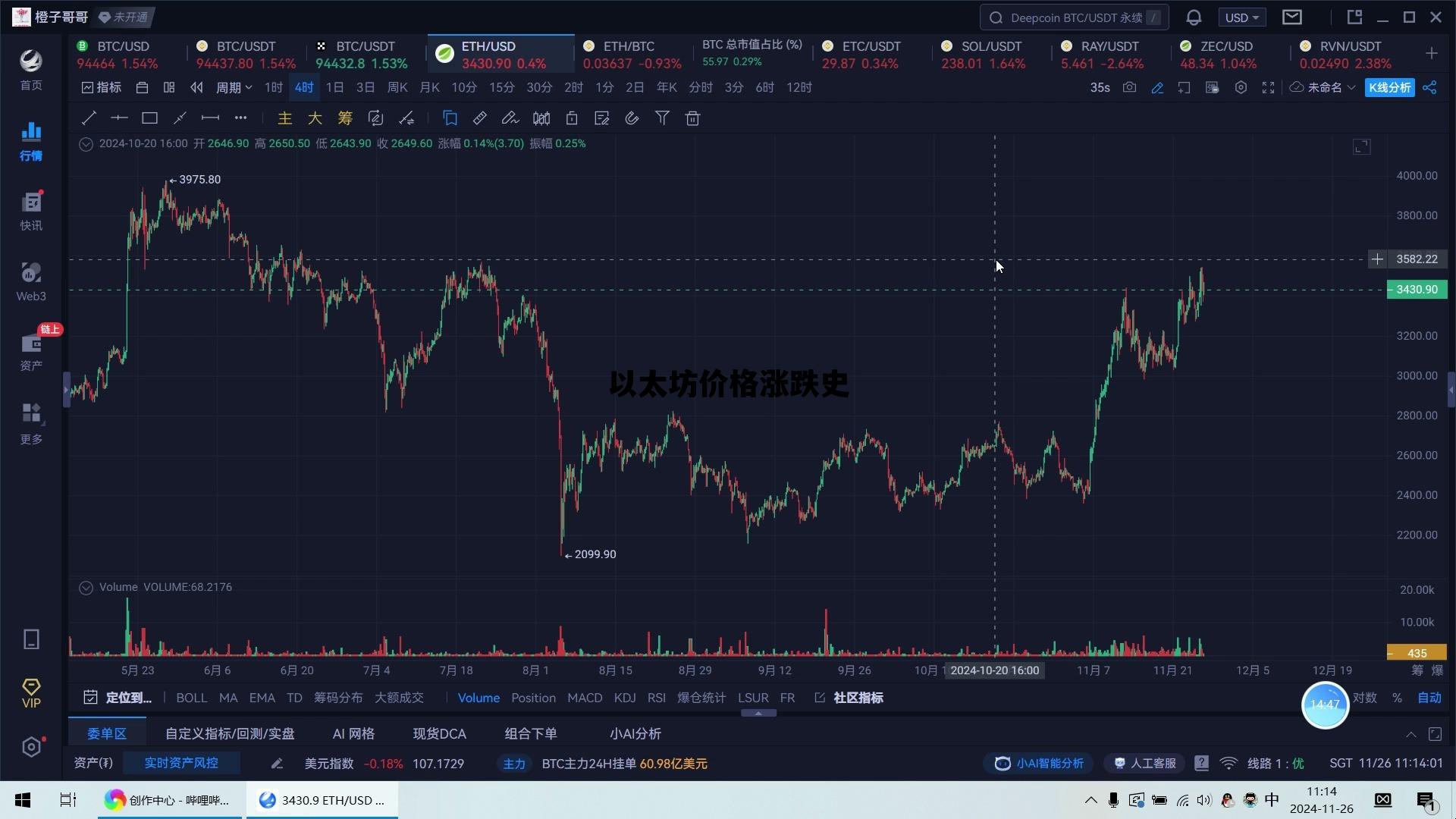This screenshot has width=1456, height=819.
Task: Expand bottom panel with up chevron
Action: (1410, 734)
